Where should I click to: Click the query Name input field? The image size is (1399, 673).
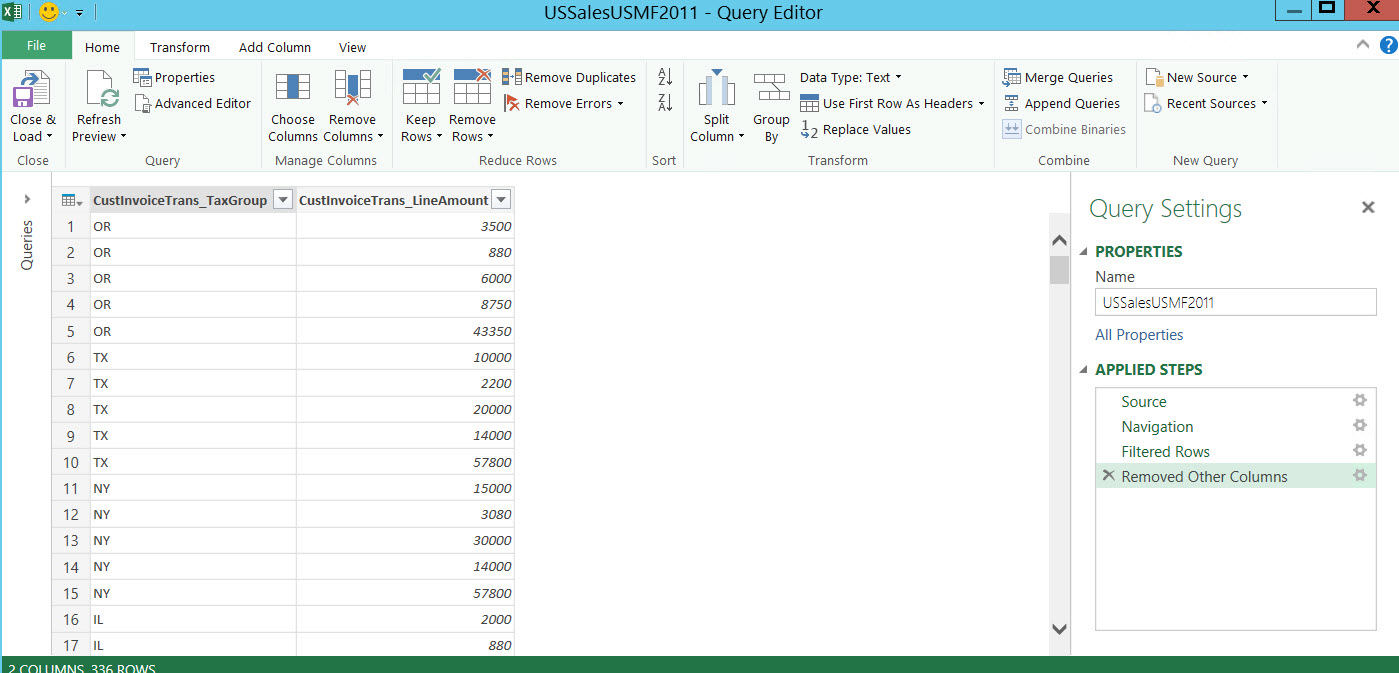coord(1235,302)
